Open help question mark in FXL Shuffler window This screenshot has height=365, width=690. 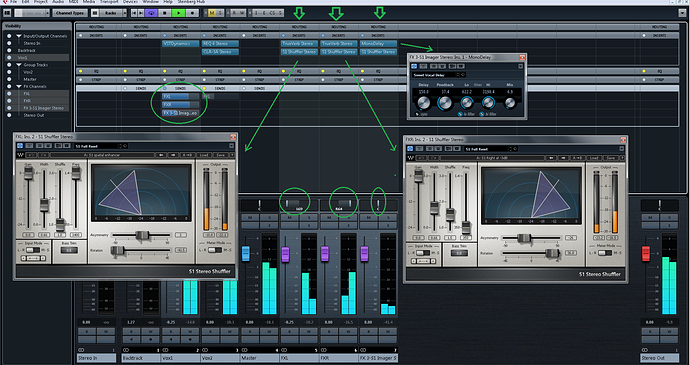tap(232, 155)
